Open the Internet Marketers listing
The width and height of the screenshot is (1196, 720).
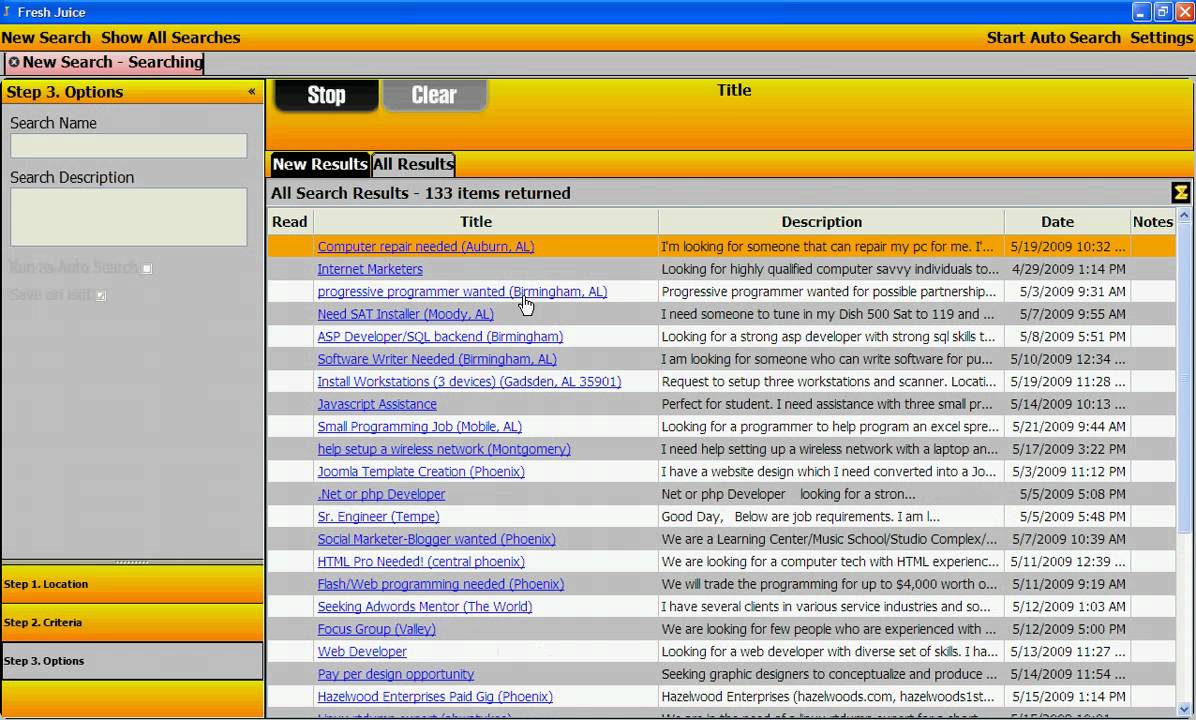pyautogui.click(x=370, y=269)
